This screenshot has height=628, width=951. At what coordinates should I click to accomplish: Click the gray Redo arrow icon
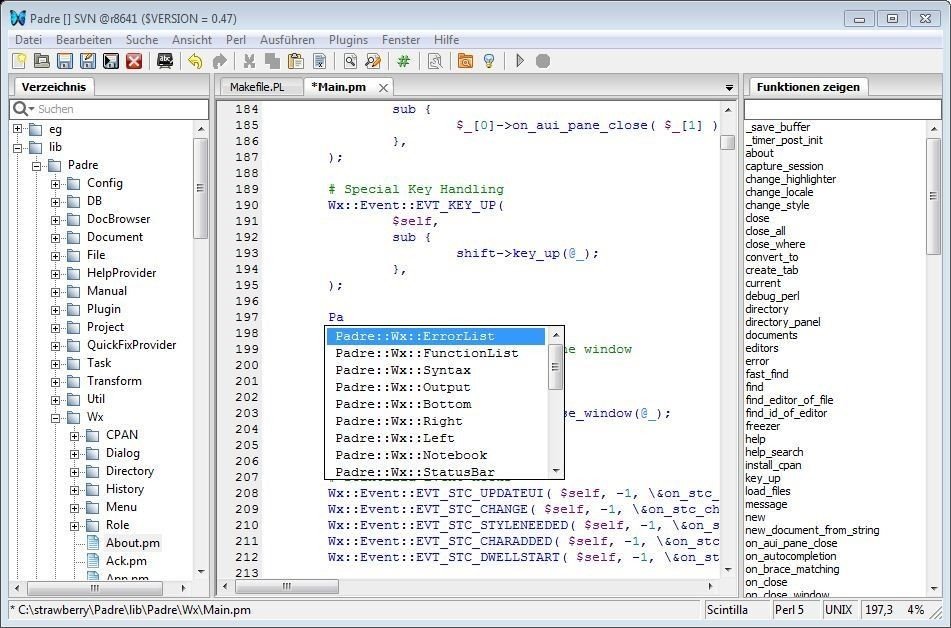(220, 61)
